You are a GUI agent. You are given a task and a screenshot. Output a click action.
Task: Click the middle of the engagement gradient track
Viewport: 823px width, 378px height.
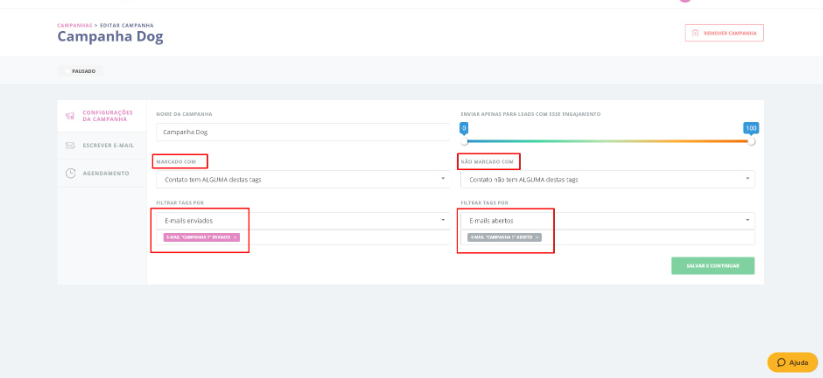click(x=607, y=141)
